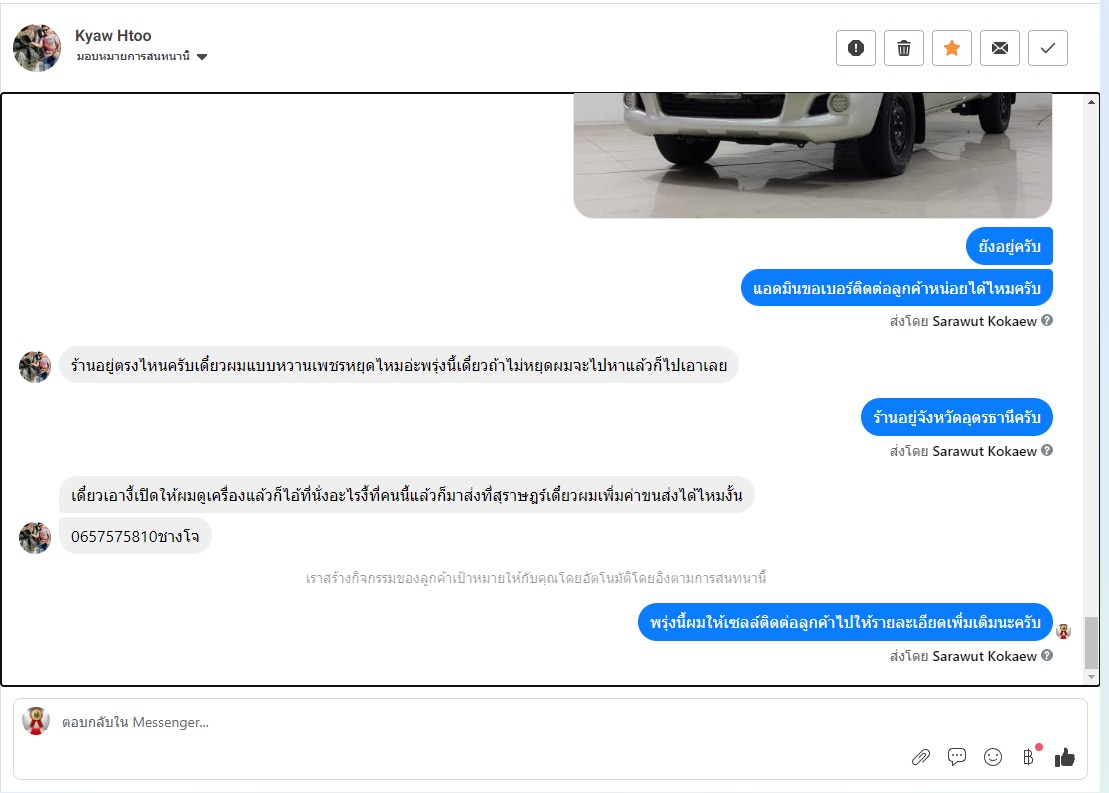The image size is (1109, 793).
Task: Delete conversation using trash icon
Action: coord(904,48)
